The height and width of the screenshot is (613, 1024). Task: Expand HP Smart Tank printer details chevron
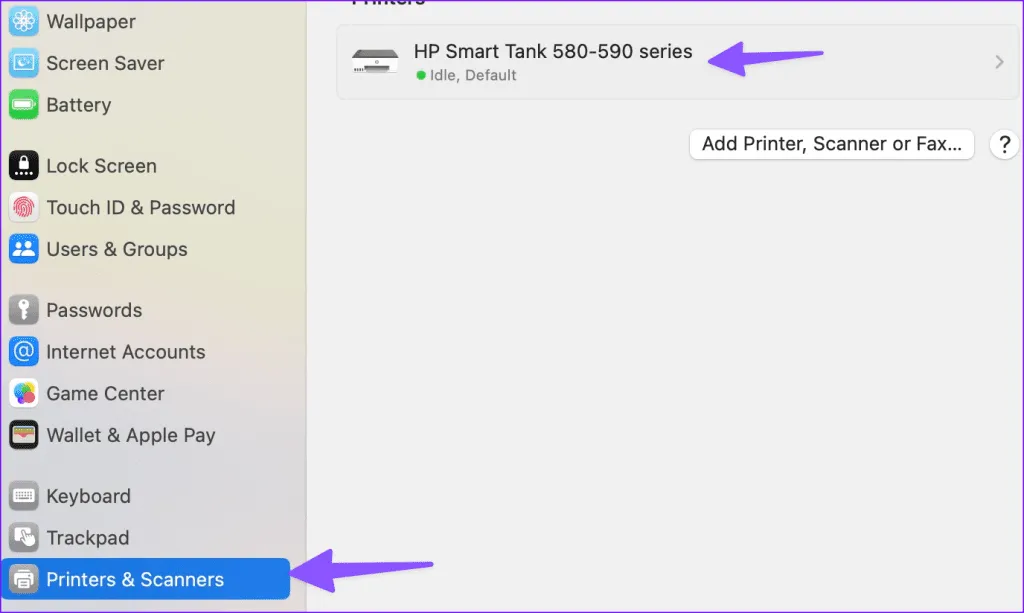[x=999, y=62]
